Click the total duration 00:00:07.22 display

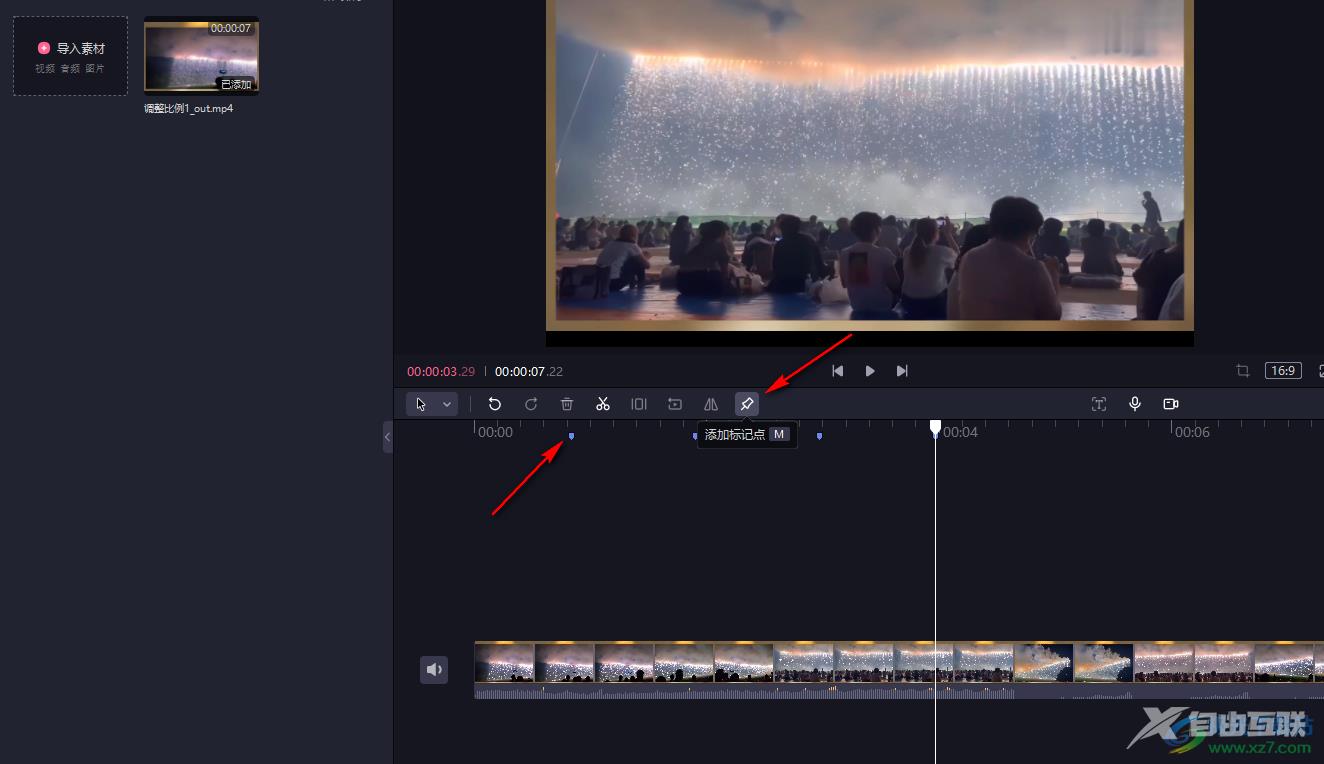[529, 371]
